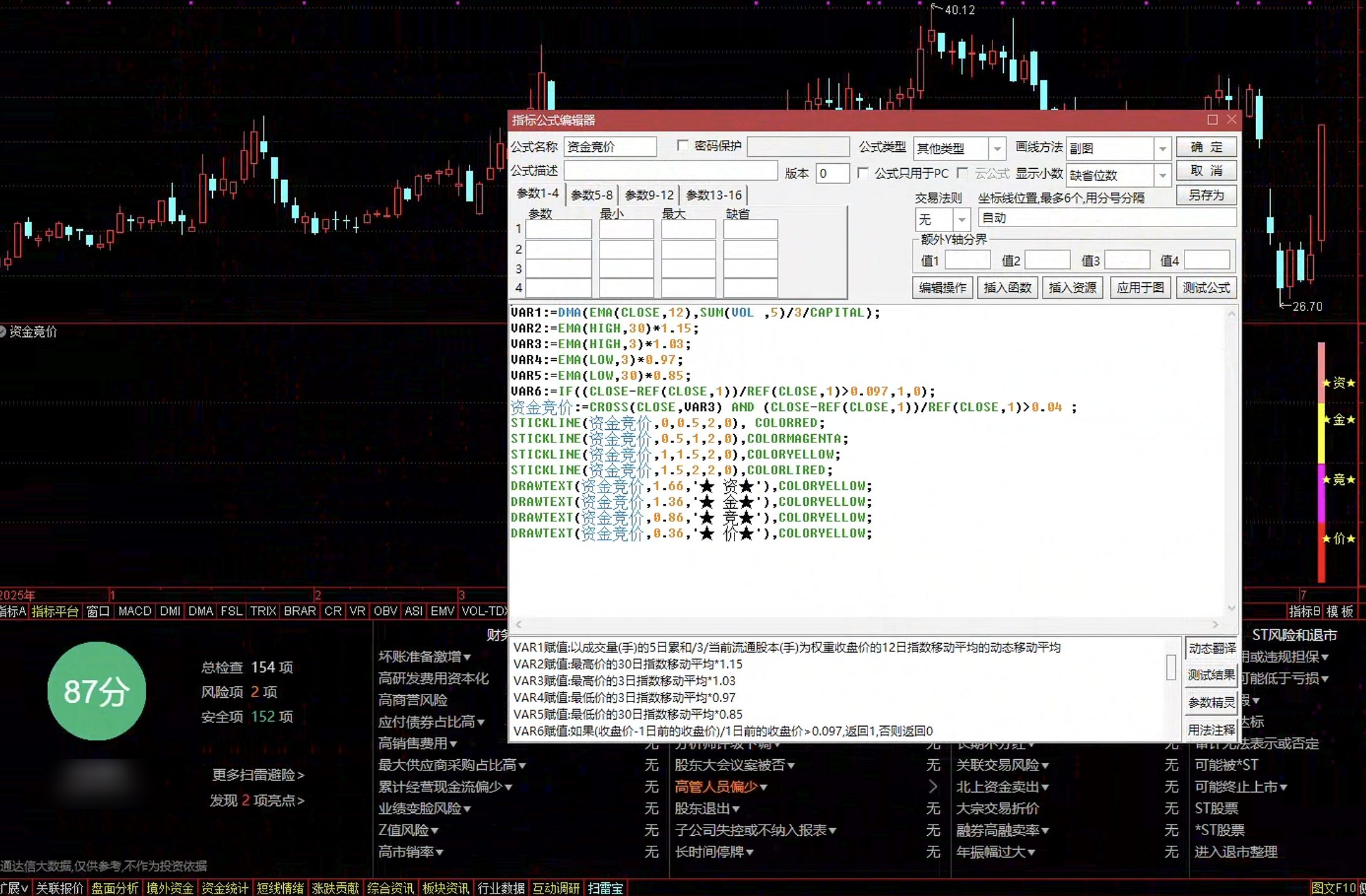This screenshot has height=896, width=1366.
Task: Click the 插入资源 button
Action: pyautogui.click(x=1072, y=287)
